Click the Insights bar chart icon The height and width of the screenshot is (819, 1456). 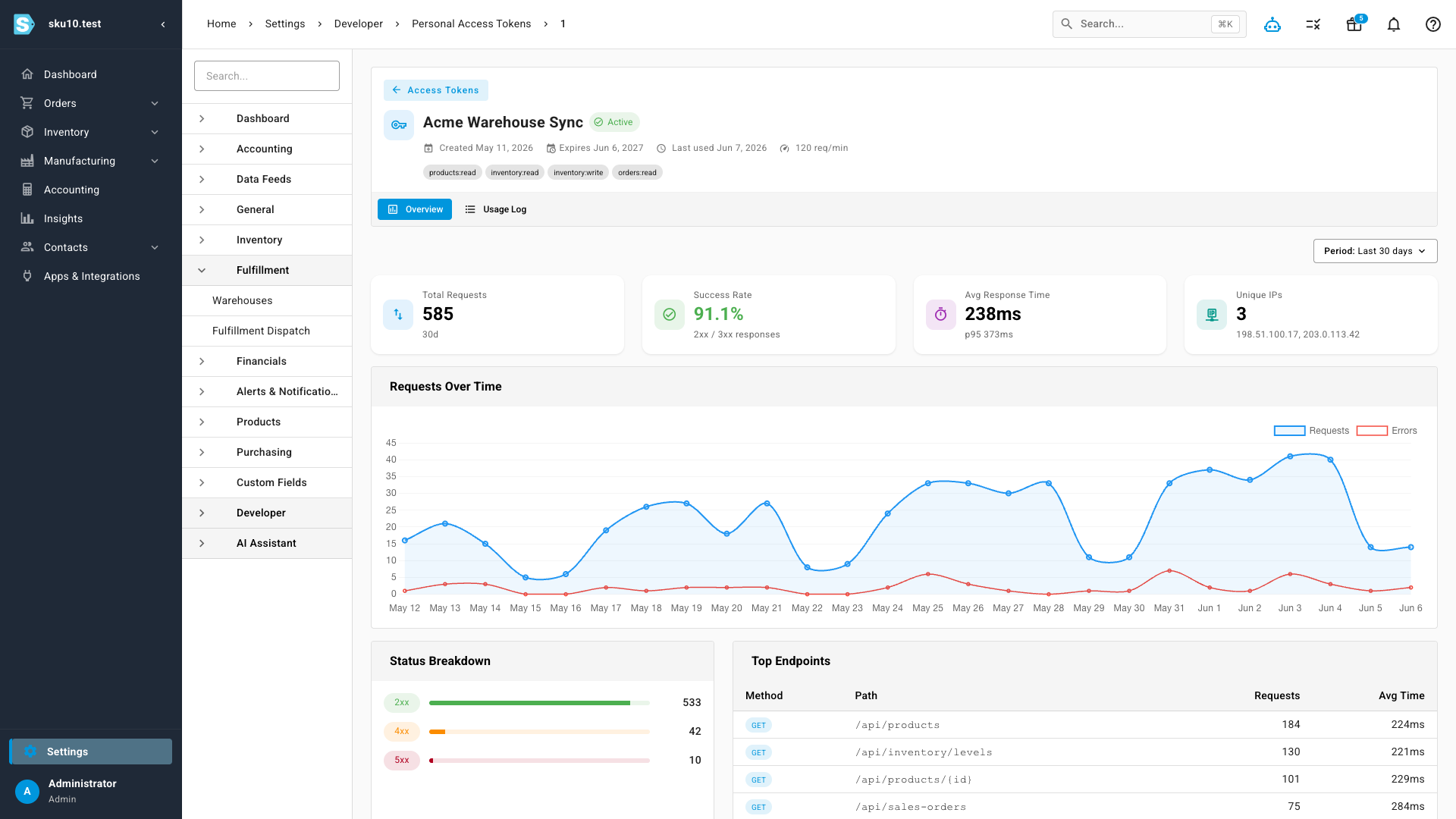click(x=27, y=218)
